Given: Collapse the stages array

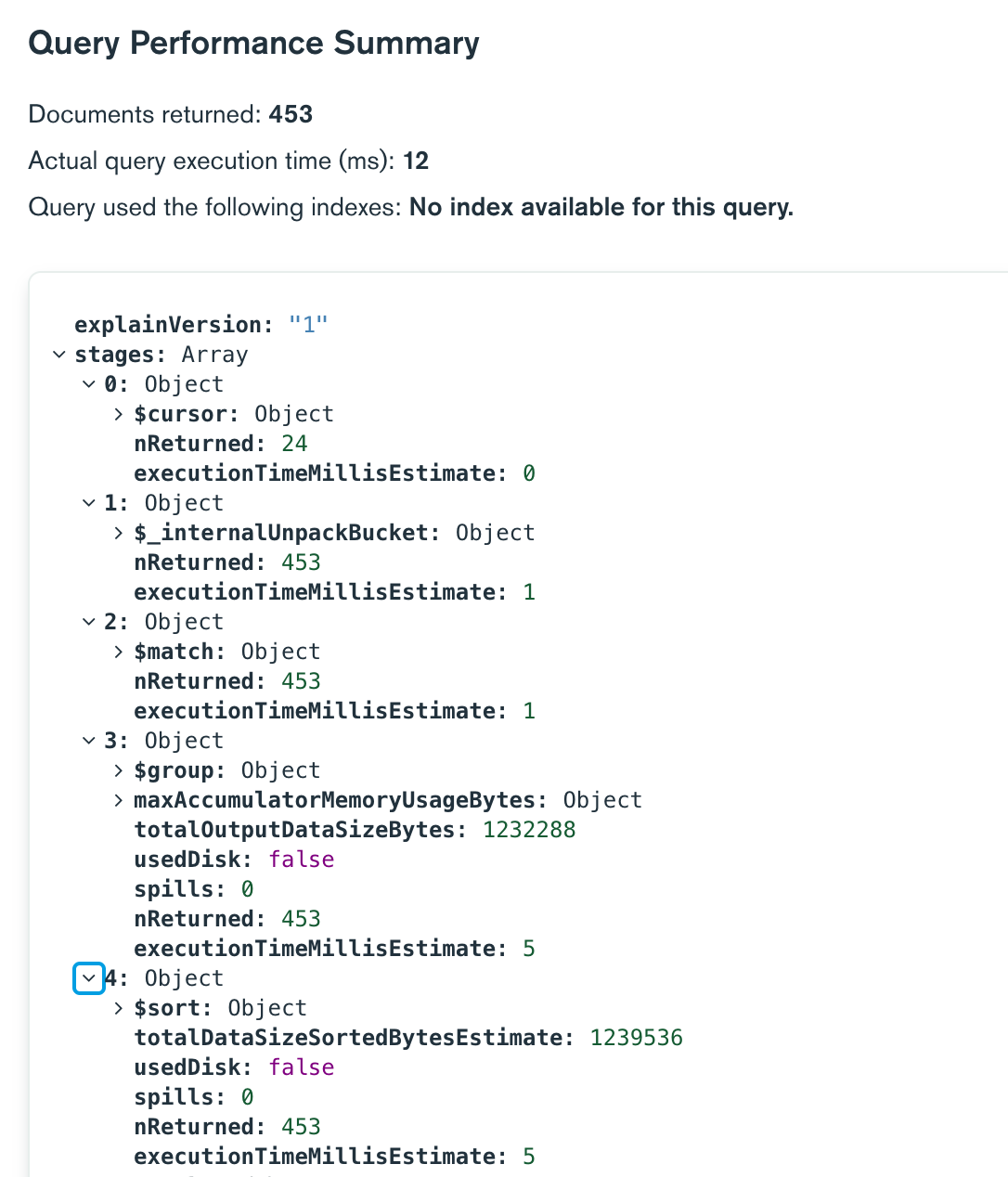Looking at the screenshot, I should click(x=59, y=355).
